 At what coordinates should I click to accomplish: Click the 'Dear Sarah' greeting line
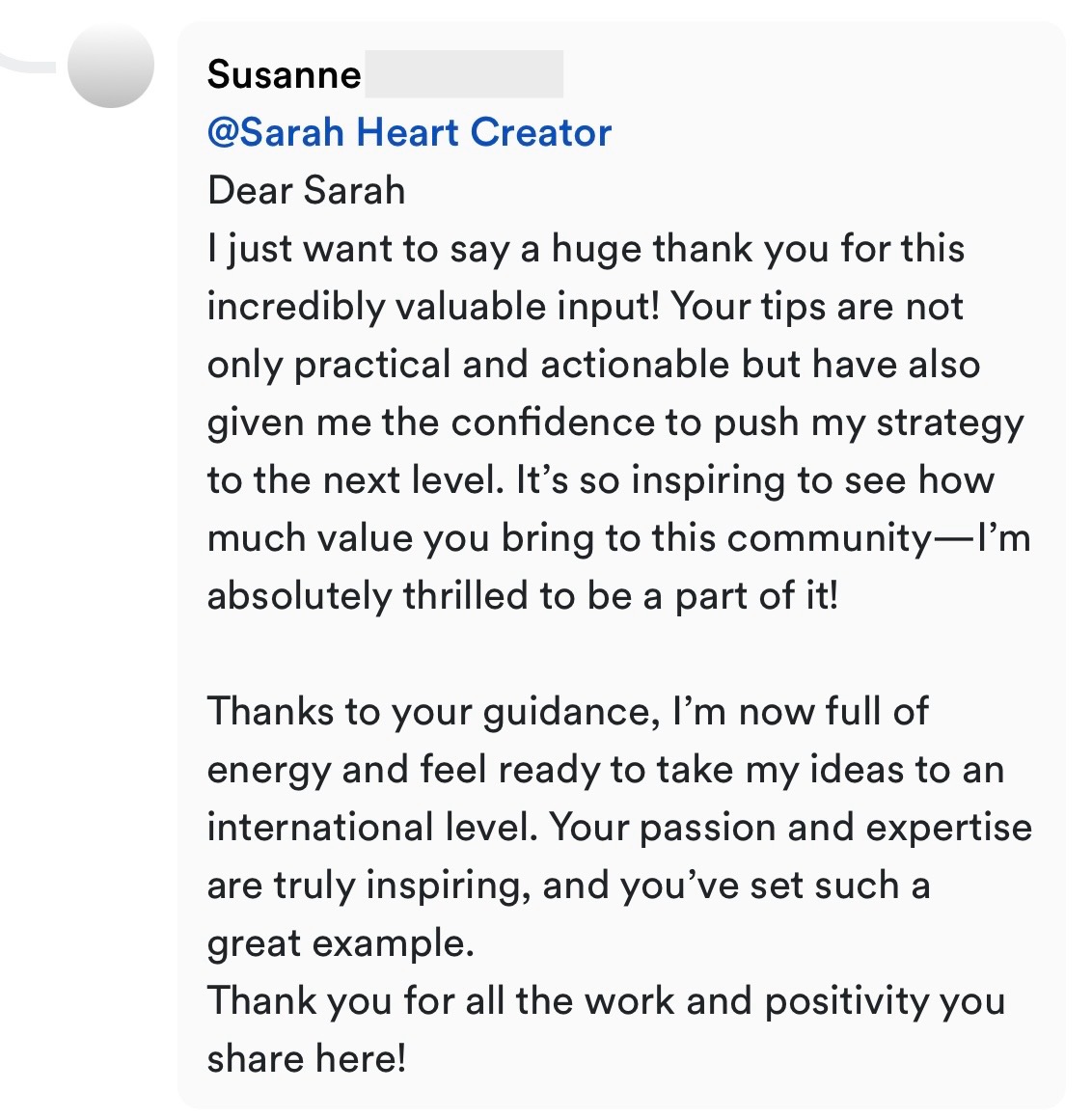(307, 190)
